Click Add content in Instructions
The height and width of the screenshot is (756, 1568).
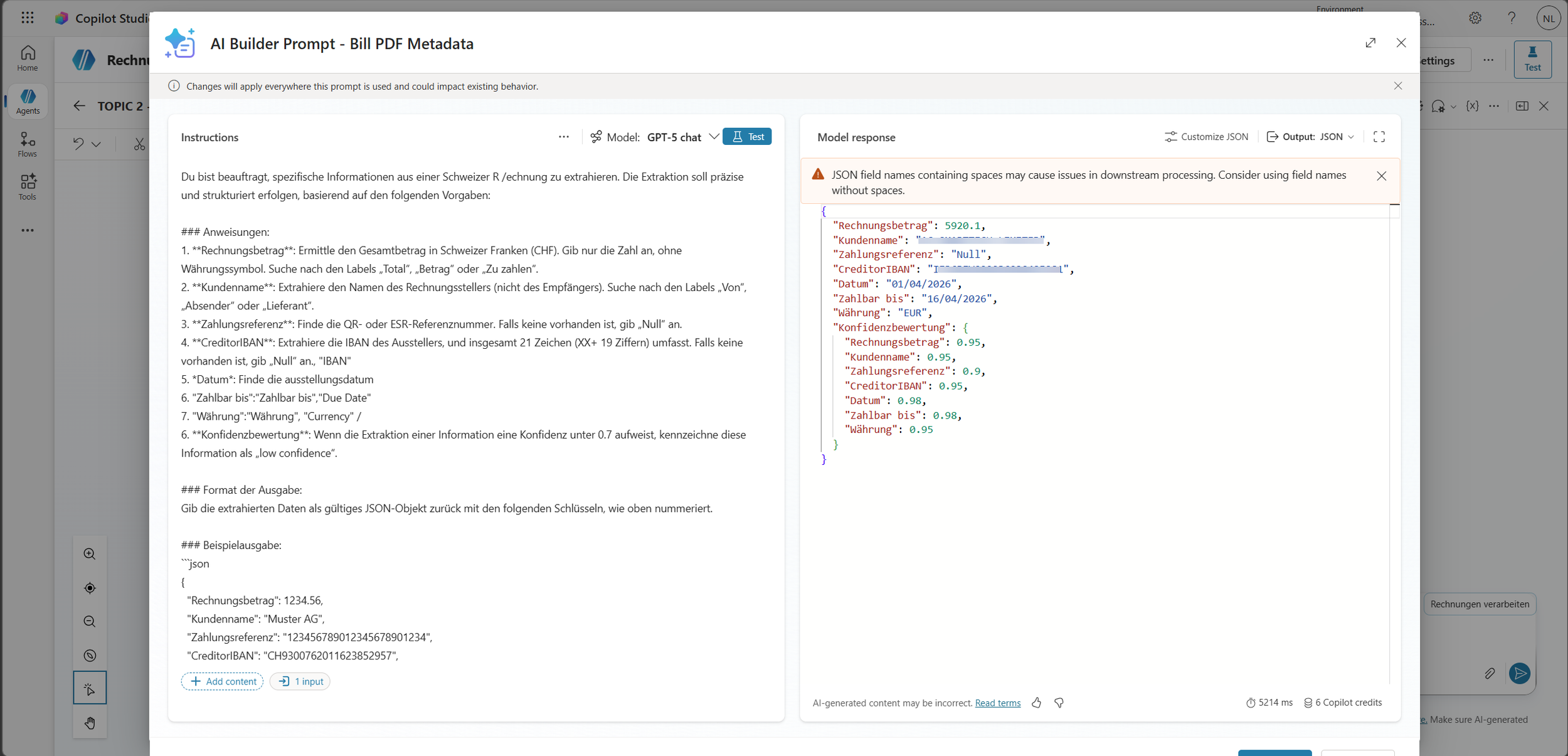[x=223, y=681]
